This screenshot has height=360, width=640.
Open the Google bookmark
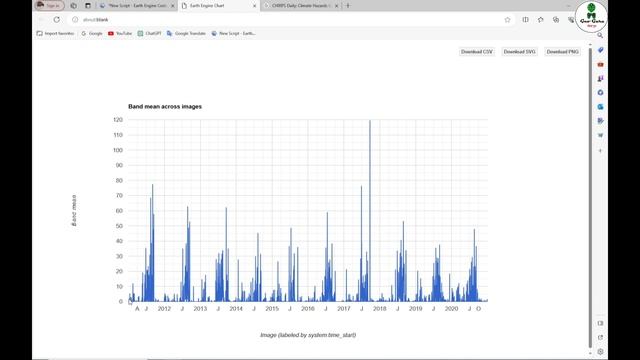[92, 33]
